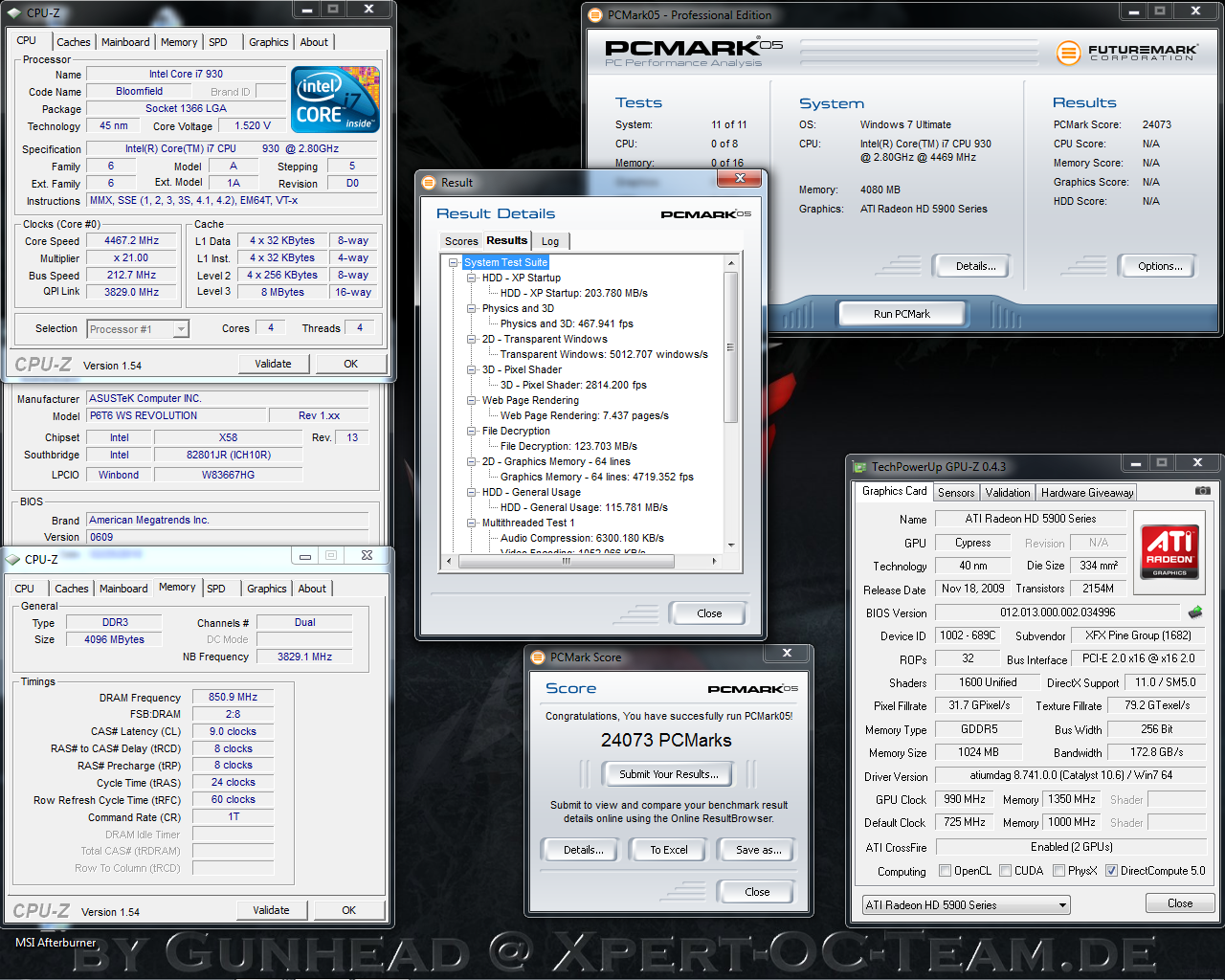1225x980 pixels.
Task: Collapse the Physics and 3D node
Action: (472, 308)
